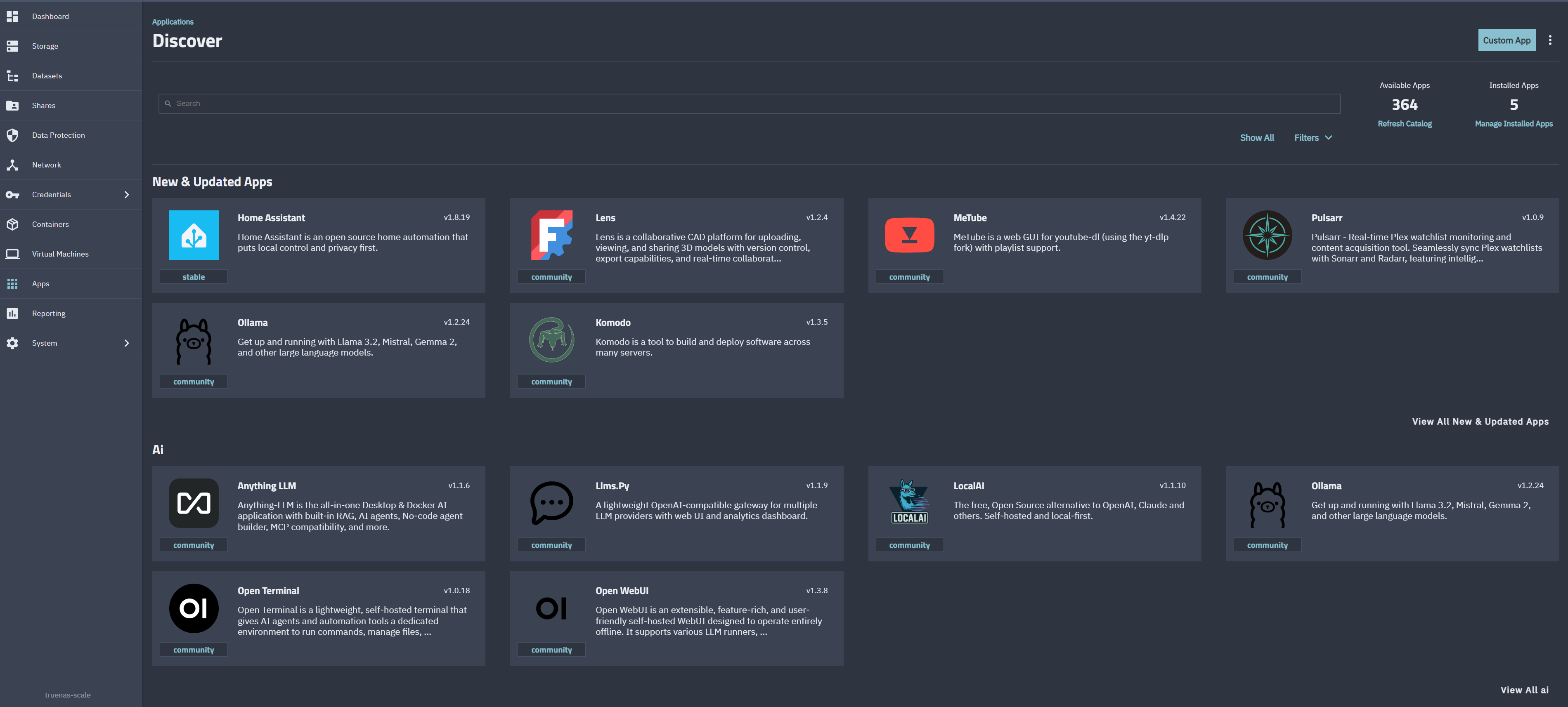The image size is (1568, 707).
Task: Click the Komodo lizard logo
Action: point(551,340)
